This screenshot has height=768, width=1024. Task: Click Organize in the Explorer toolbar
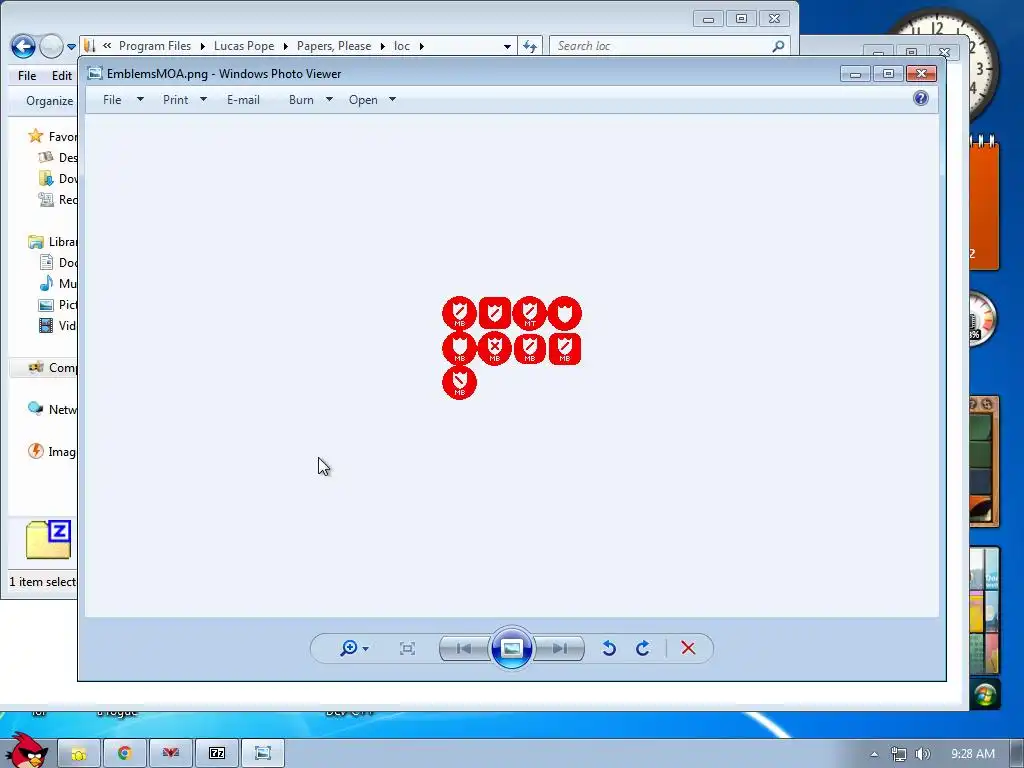tap(50, 101)
